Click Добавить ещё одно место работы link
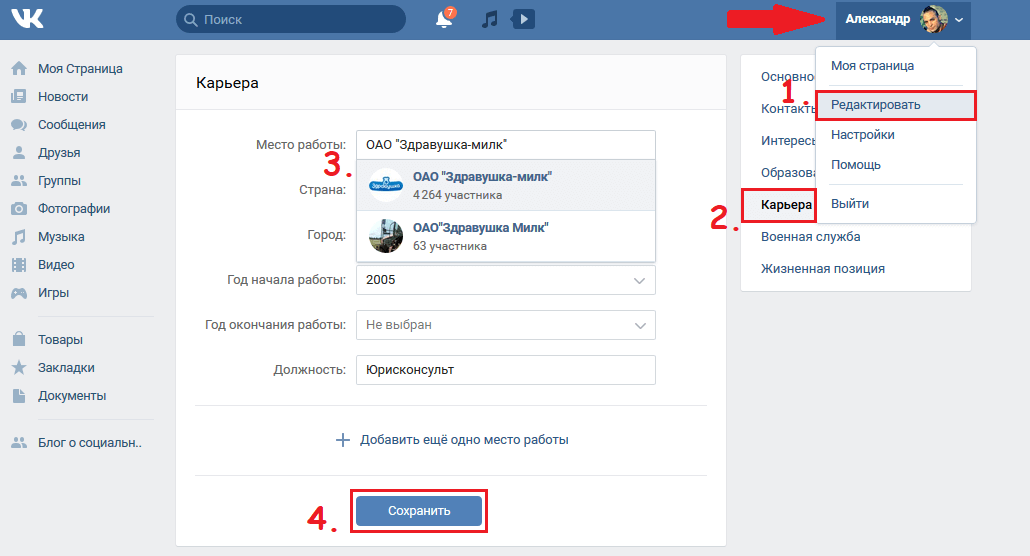Image resolution: width=1030 pixels, height=556 pixels. coord(464,440)
